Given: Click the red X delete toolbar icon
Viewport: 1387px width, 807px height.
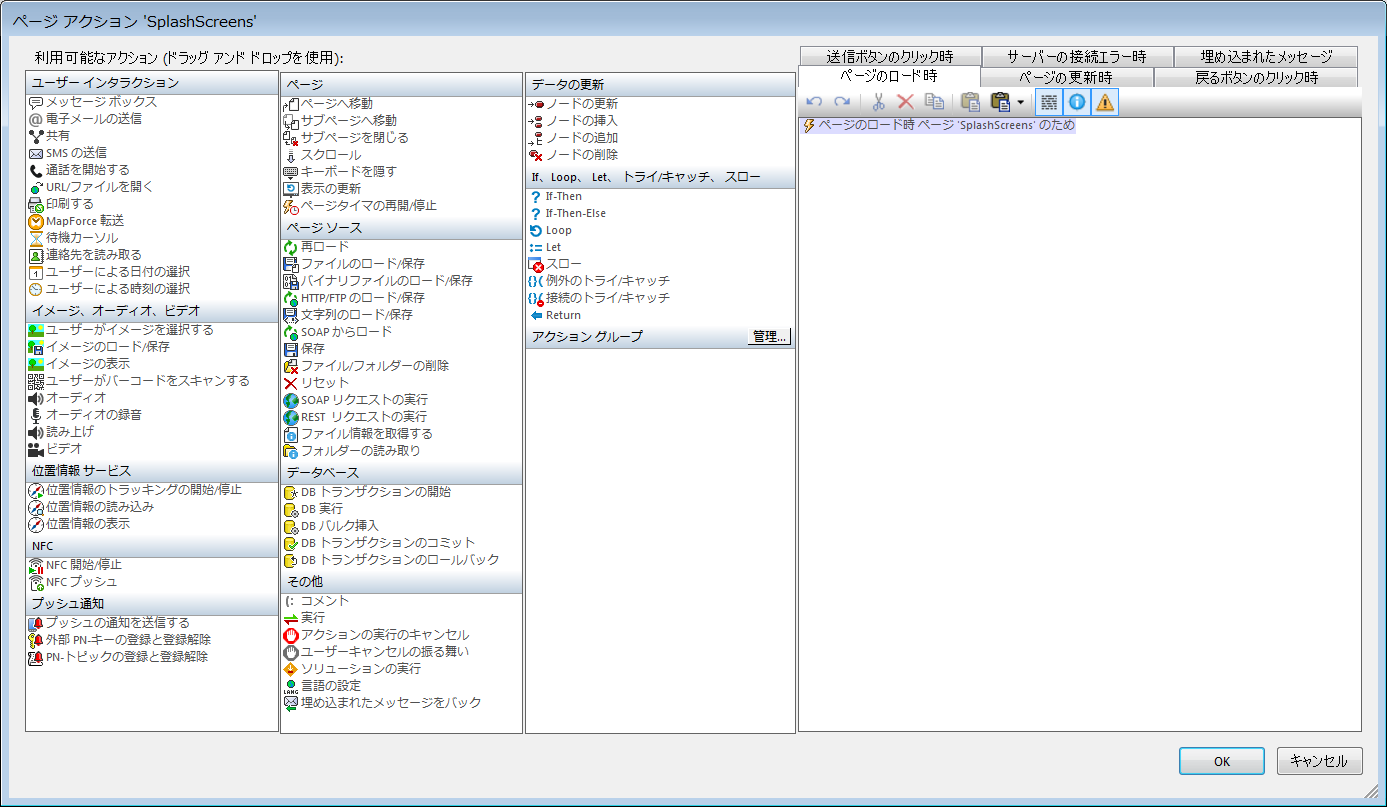Looking at the screenshot, I should [x=906, y=102].
